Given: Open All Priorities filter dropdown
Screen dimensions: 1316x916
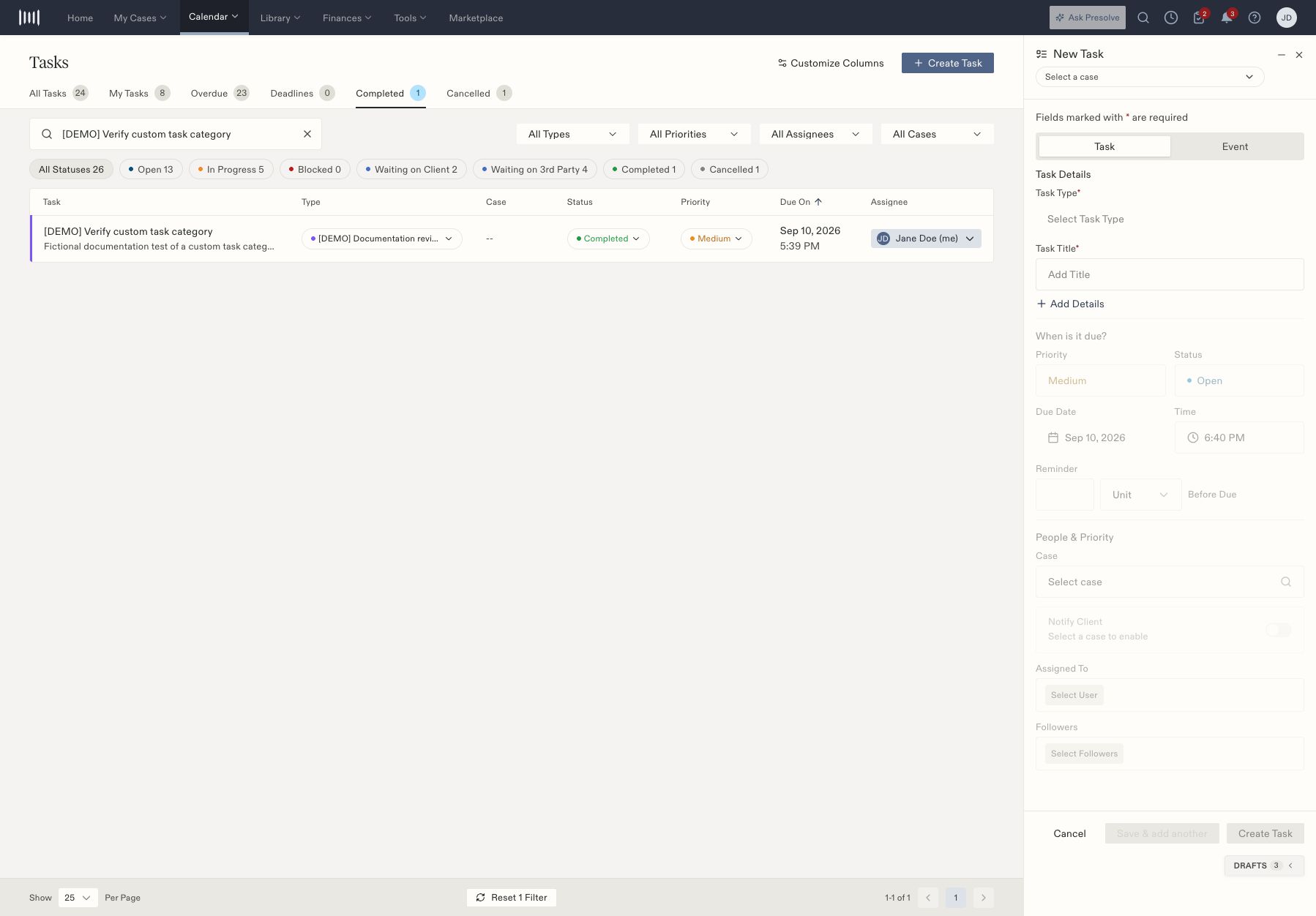Looking at the screenshot, I should 695,134.
